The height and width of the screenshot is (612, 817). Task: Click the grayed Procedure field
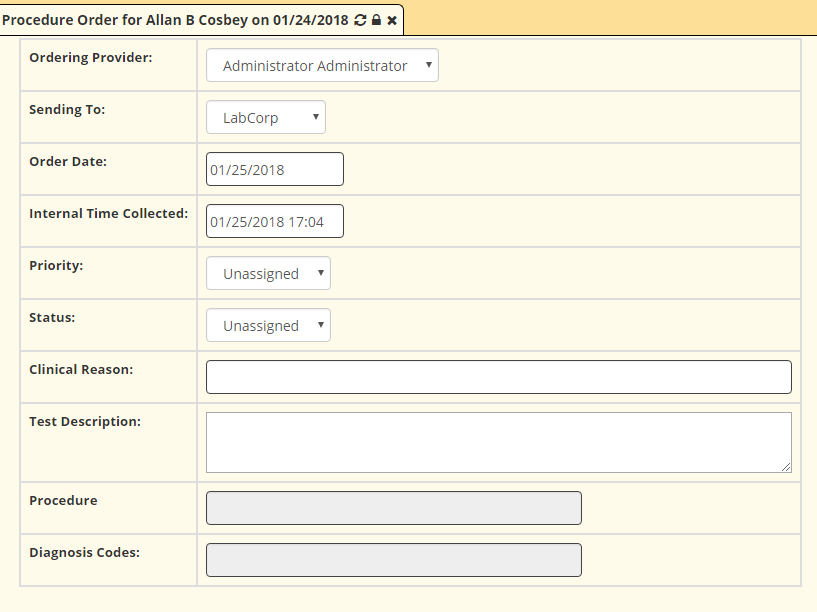click(x=393, y=508)
